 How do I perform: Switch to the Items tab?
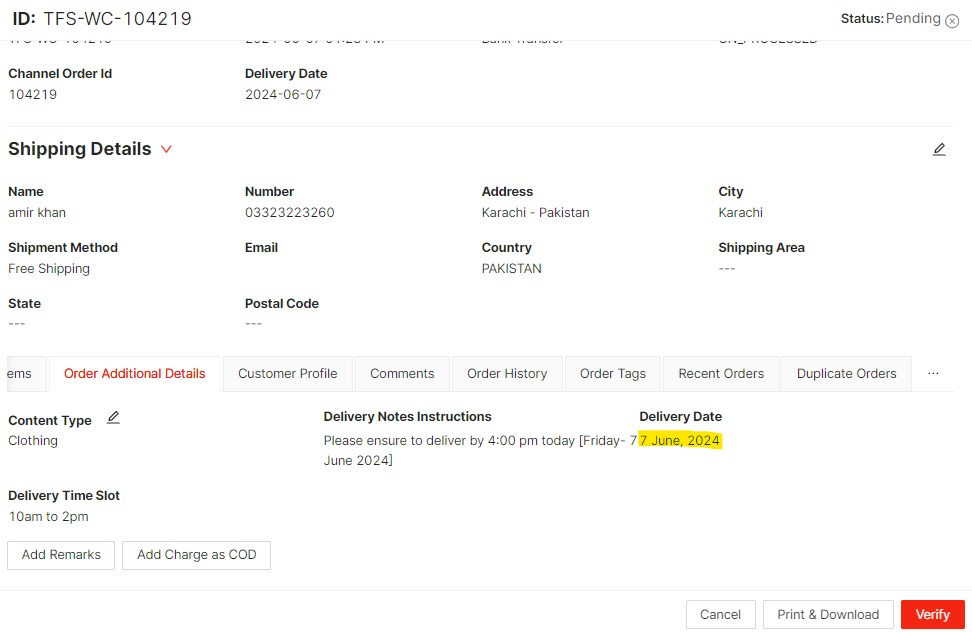[x=20, y=374]
